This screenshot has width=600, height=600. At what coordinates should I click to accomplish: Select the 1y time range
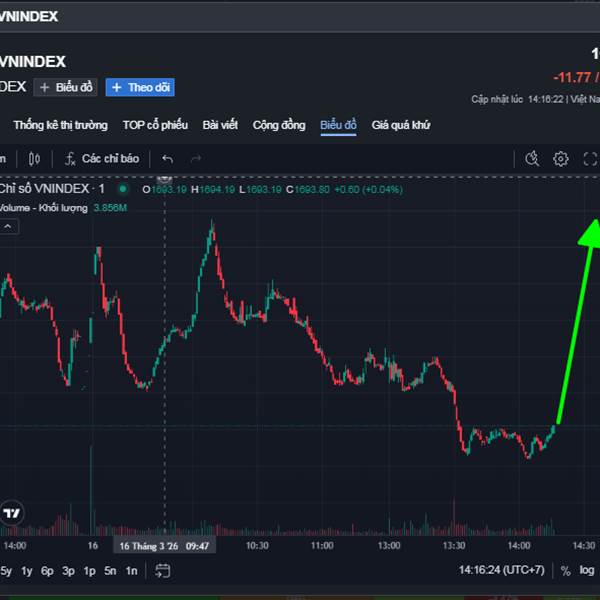(x=26, y=571)
